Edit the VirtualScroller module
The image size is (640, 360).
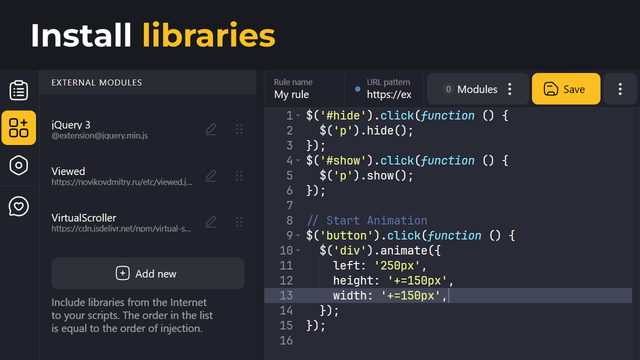coord(211,222)
